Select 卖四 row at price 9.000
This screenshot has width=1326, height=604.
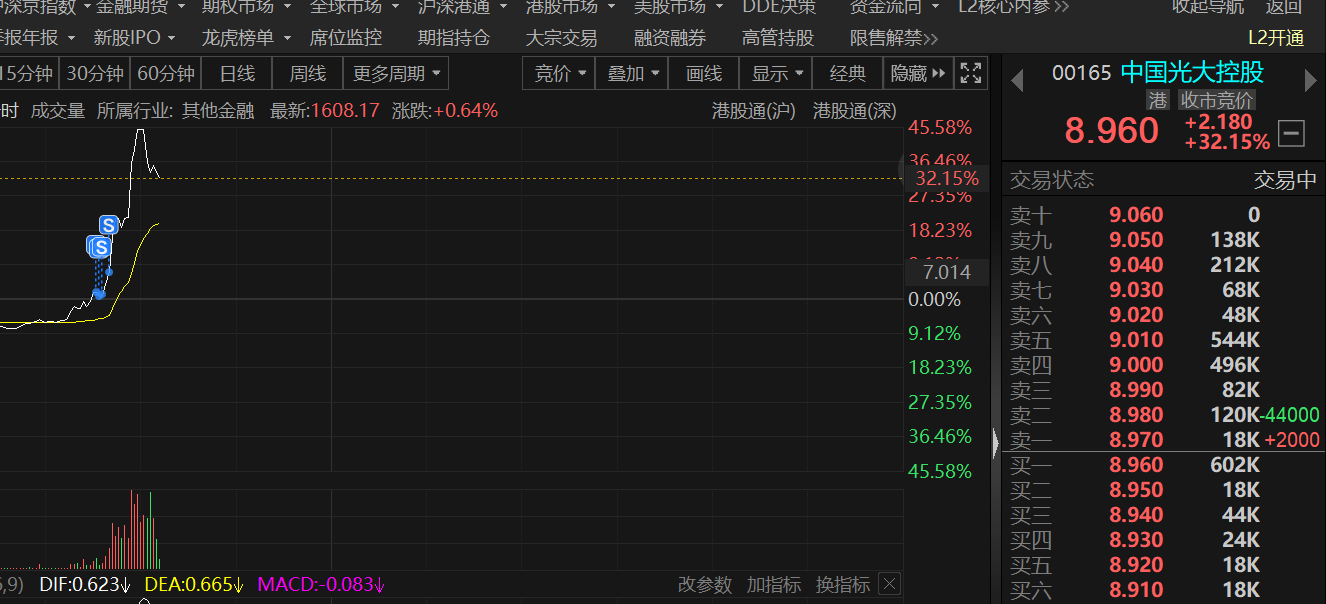coord(1164,365)
